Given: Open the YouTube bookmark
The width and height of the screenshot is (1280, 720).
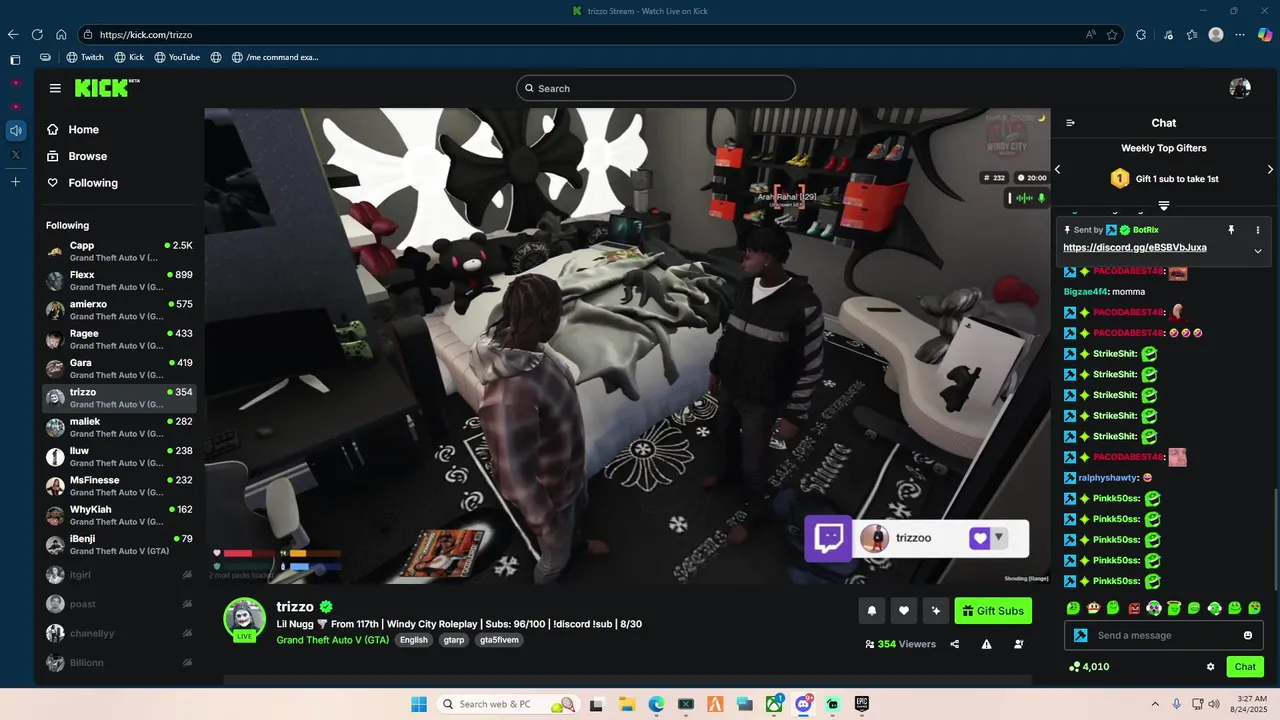Looking at the screenshot, I should tap(177, 57).
